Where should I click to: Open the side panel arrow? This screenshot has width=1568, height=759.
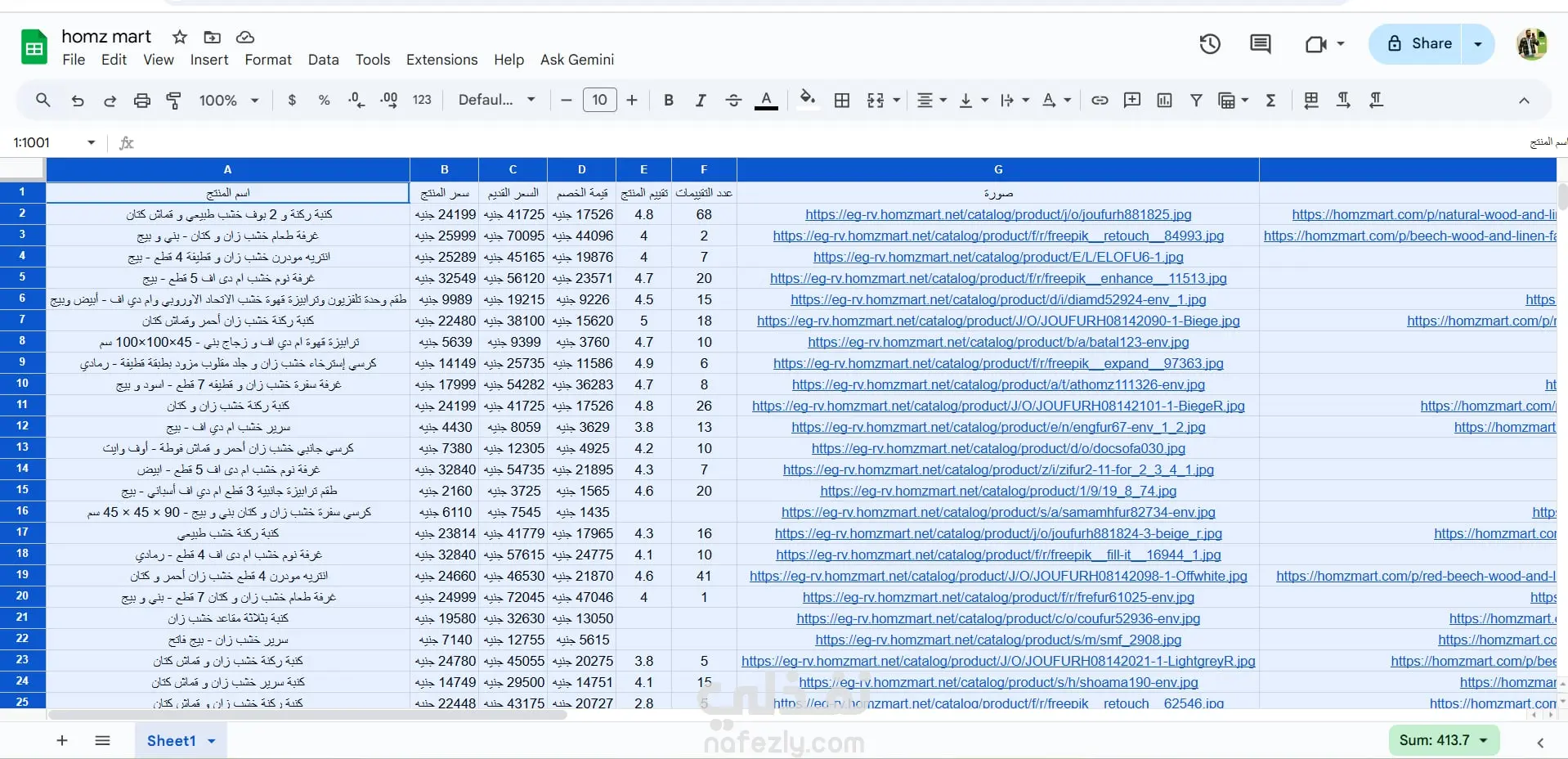tap(1540, 743)
